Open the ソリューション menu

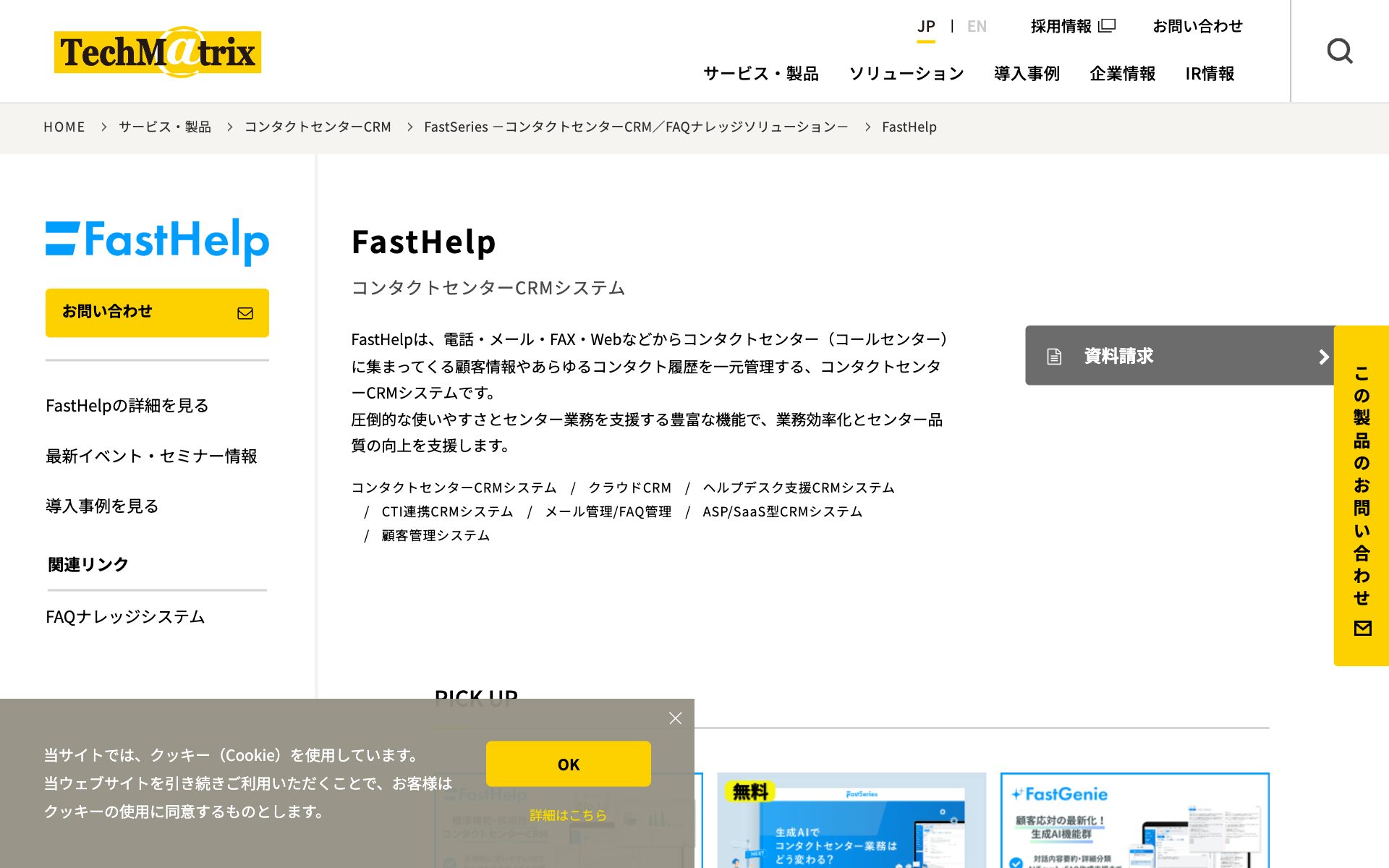click(906, 73)
